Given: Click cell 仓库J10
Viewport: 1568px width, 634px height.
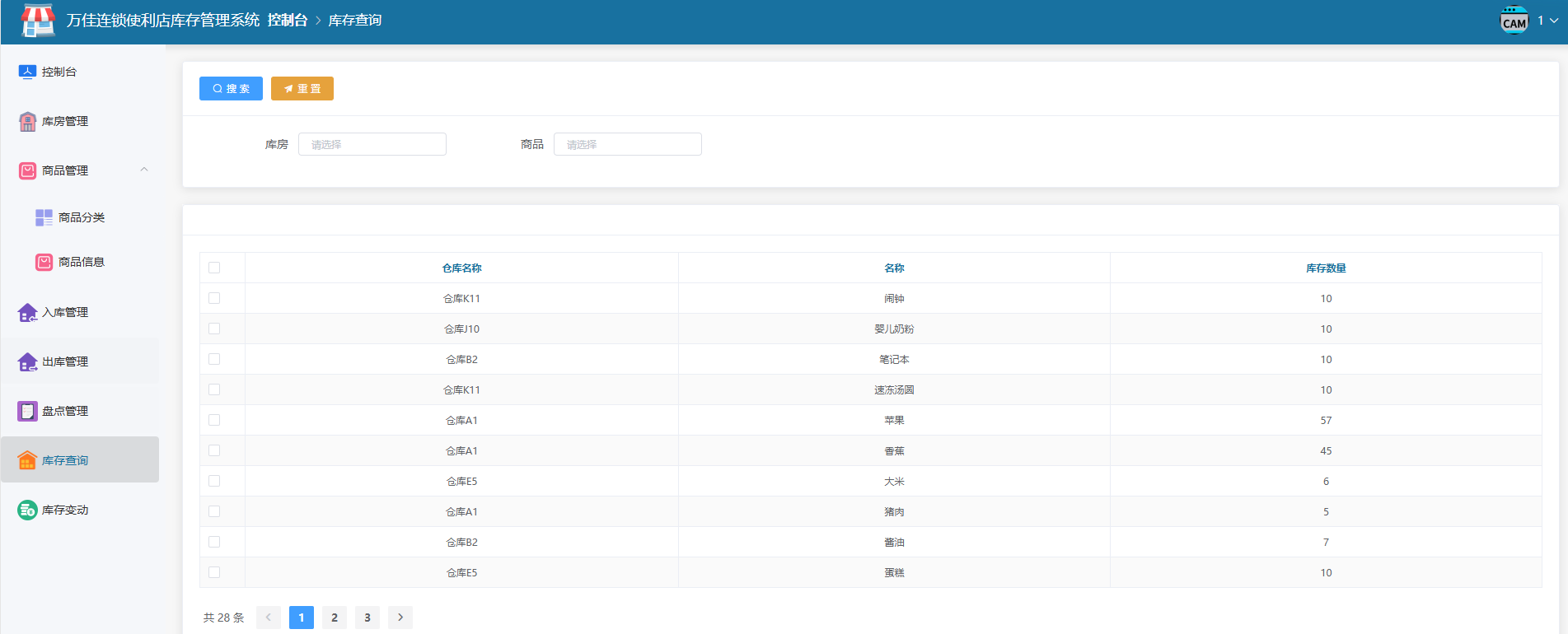Looking at the screenshot, I should 461,329.
